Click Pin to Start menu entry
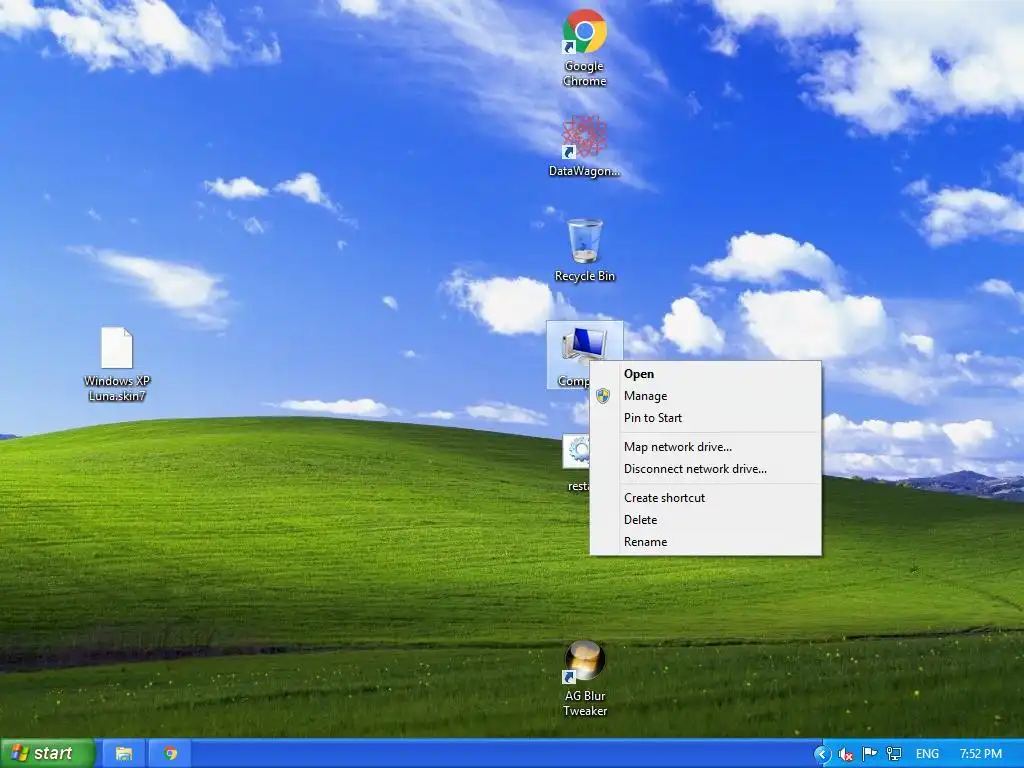 pos(705,418)
